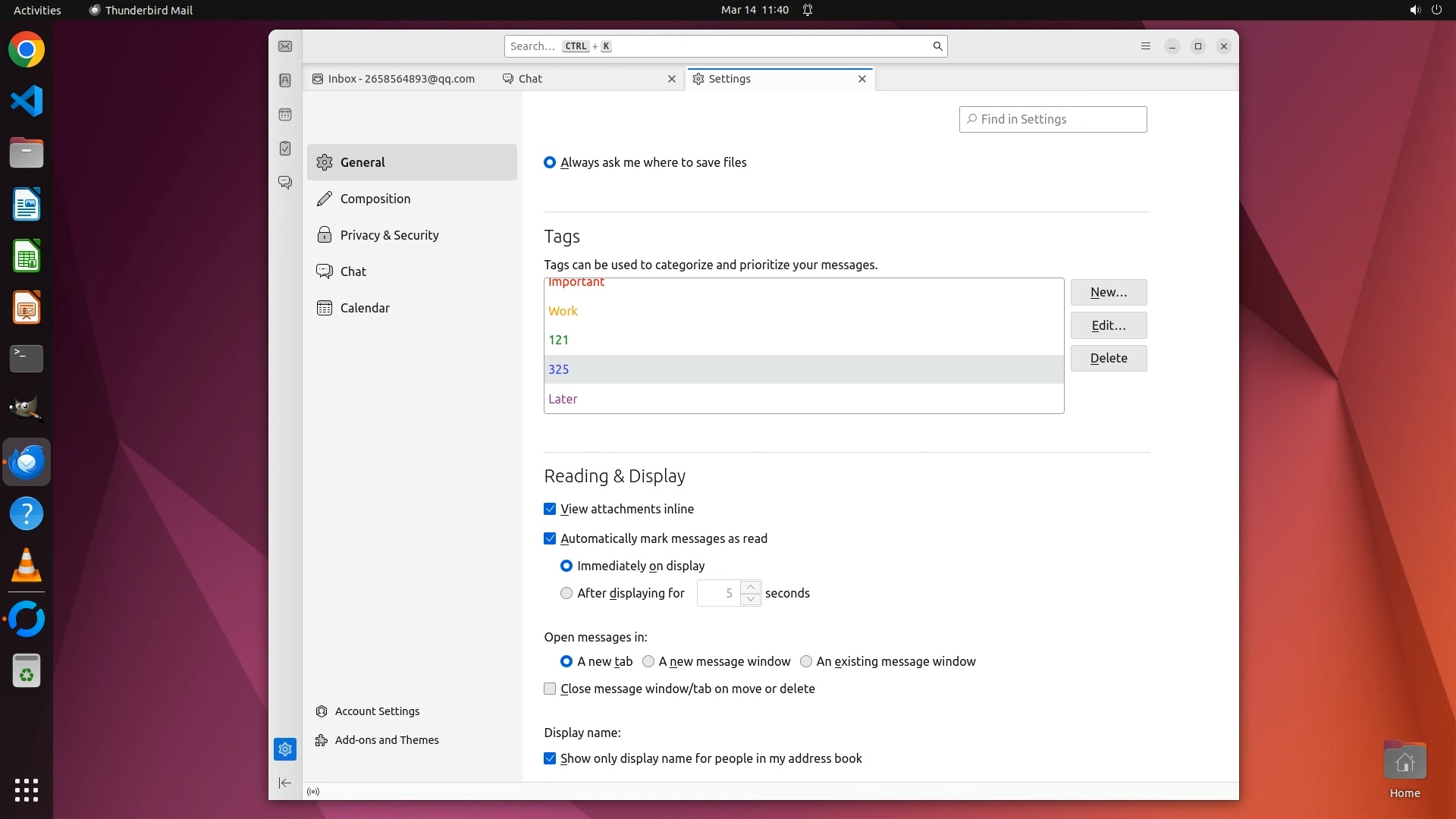Open the Chat space icon
This screenshot has height=819, width=1456.
pyautogui.click(x=285, y=183)
